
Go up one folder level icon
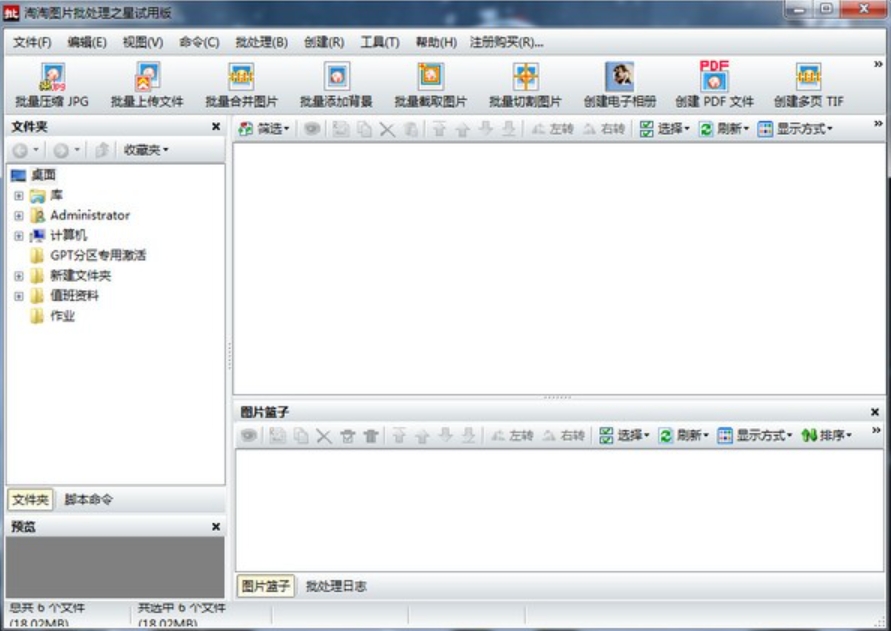(x=102, y=150)
